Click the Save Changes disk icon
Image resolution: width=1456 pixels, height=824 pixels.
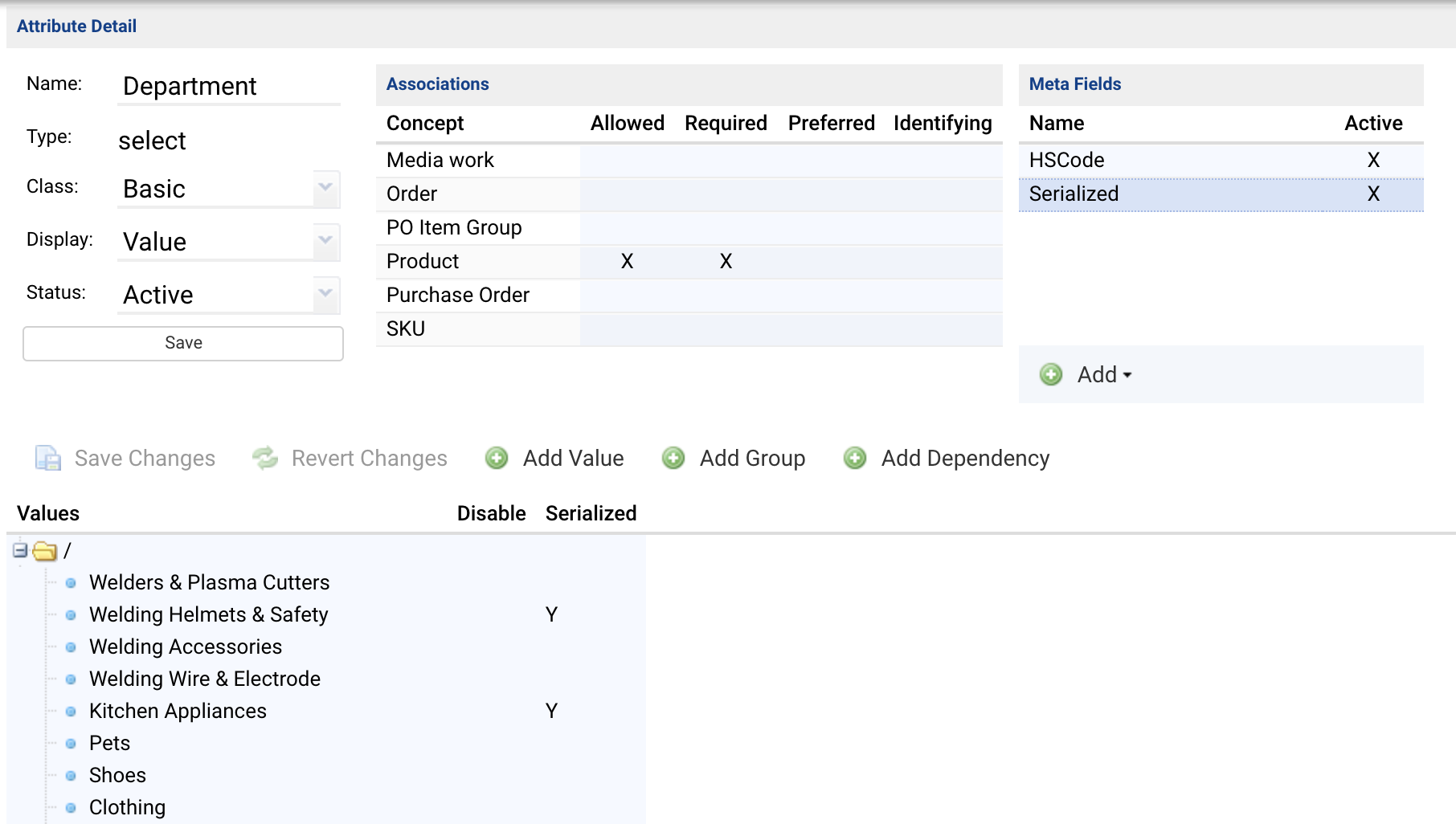48,458
